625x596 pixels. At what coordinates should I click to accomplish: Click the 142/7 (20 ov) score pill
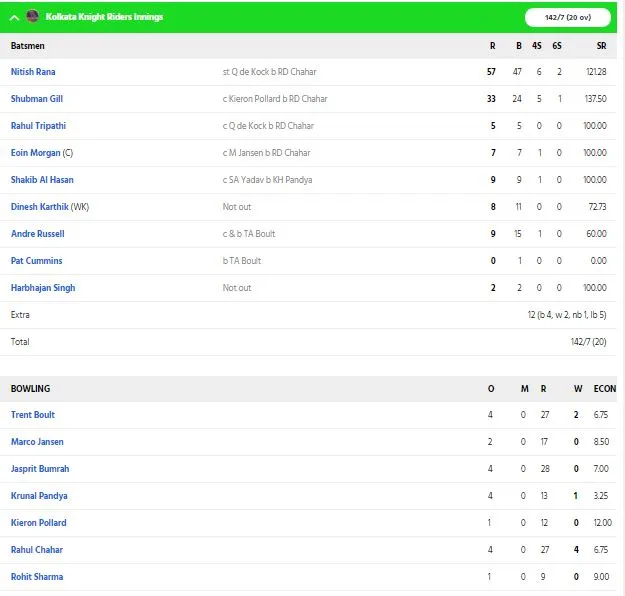pyautogui.click(x=568, y=18)
